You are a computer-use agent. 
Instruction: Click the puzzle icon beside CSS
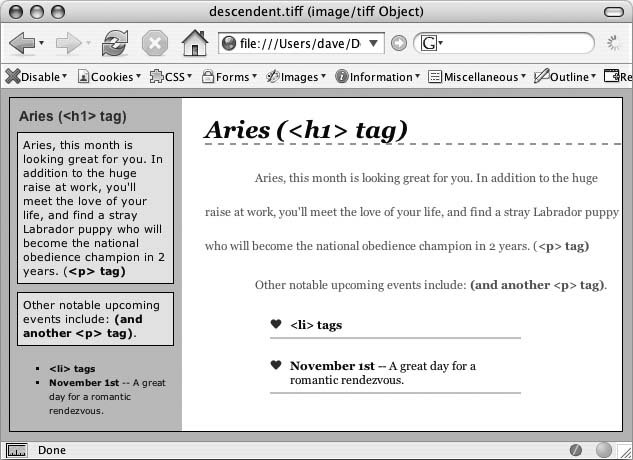[156, 76]
